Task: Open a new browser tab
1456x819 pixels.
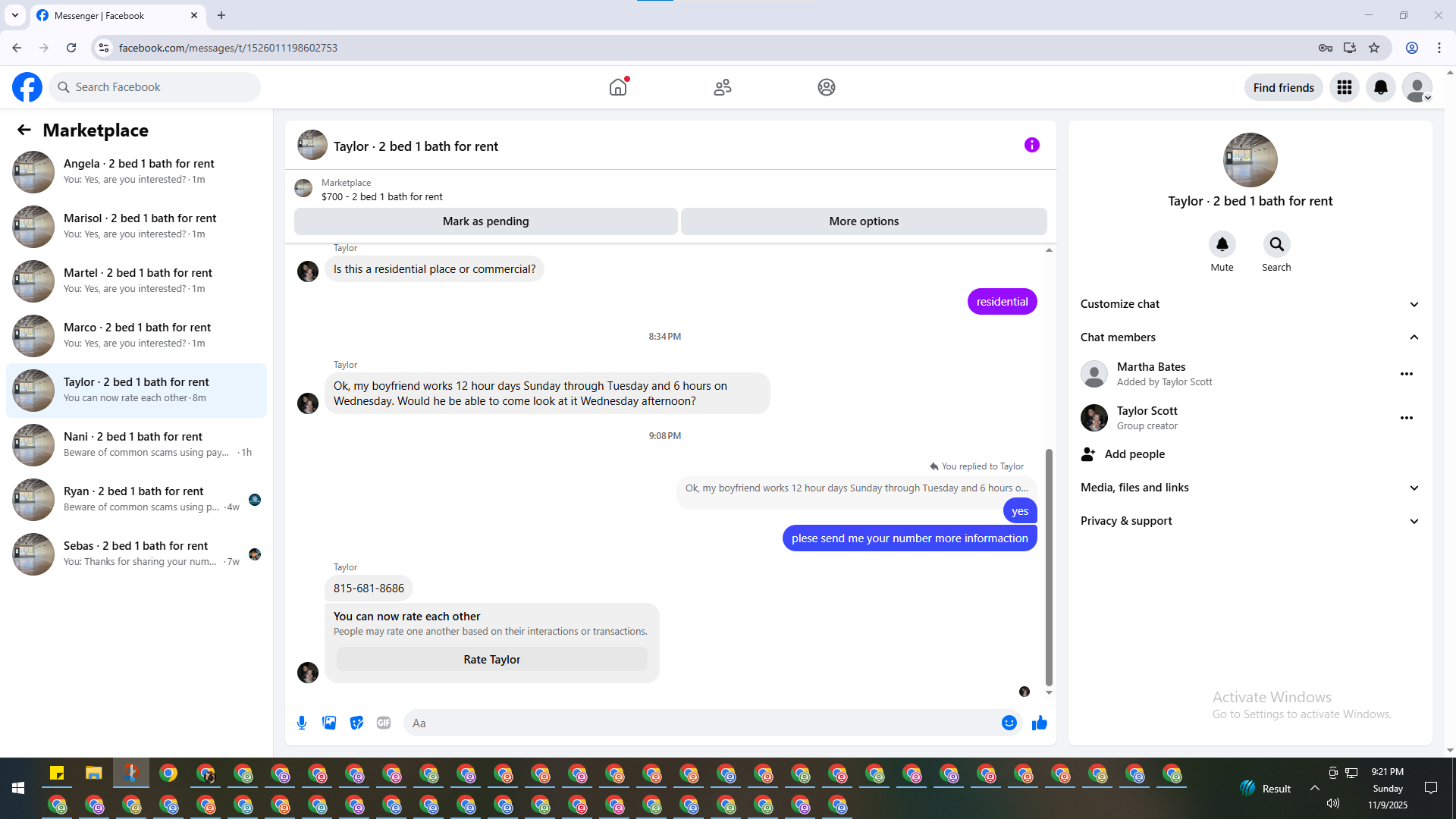Action: [x=221, y=15]
